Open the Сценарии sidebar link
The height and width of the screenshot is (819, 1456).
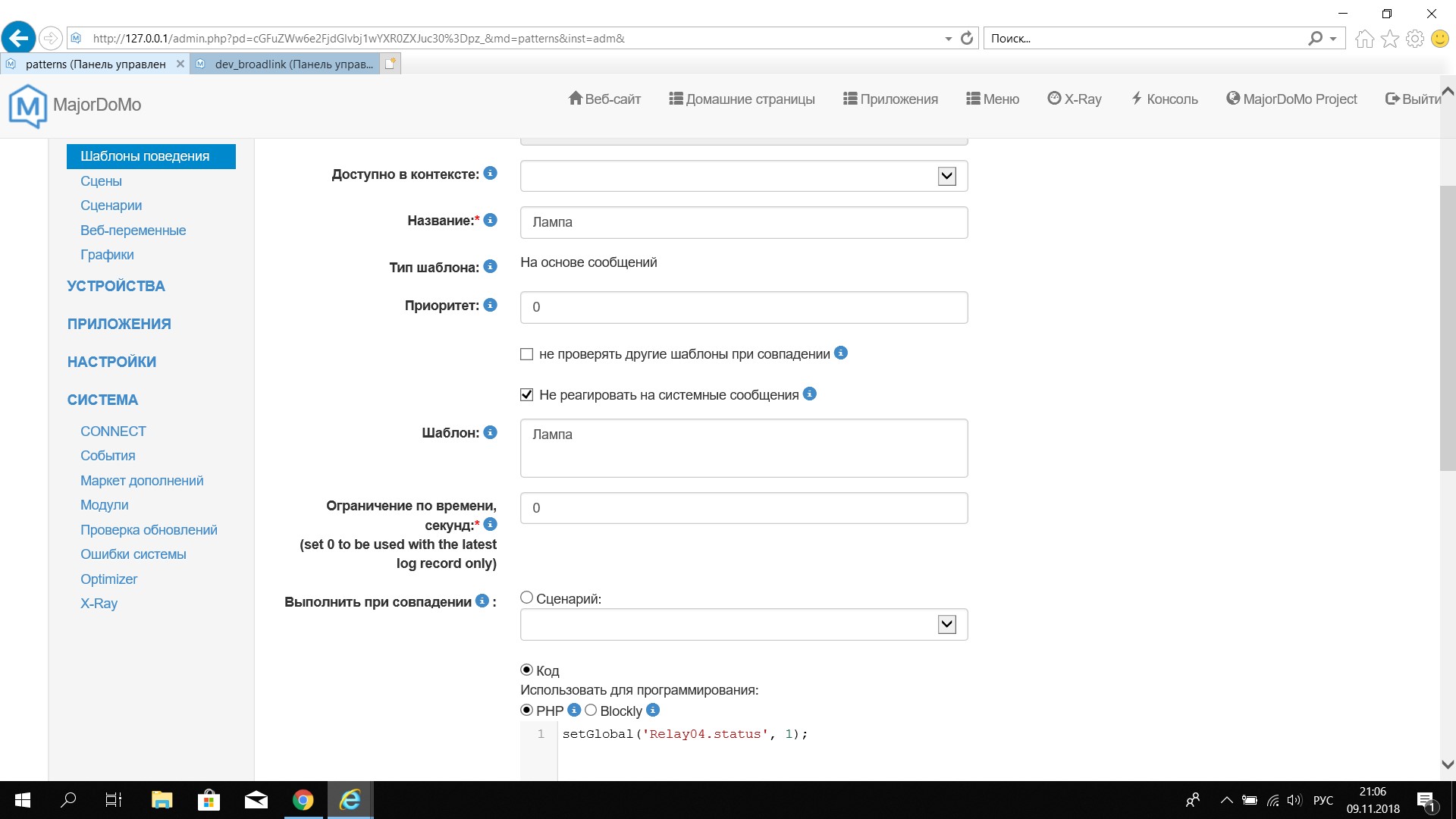pyautogui.click(x=111, y=206)
